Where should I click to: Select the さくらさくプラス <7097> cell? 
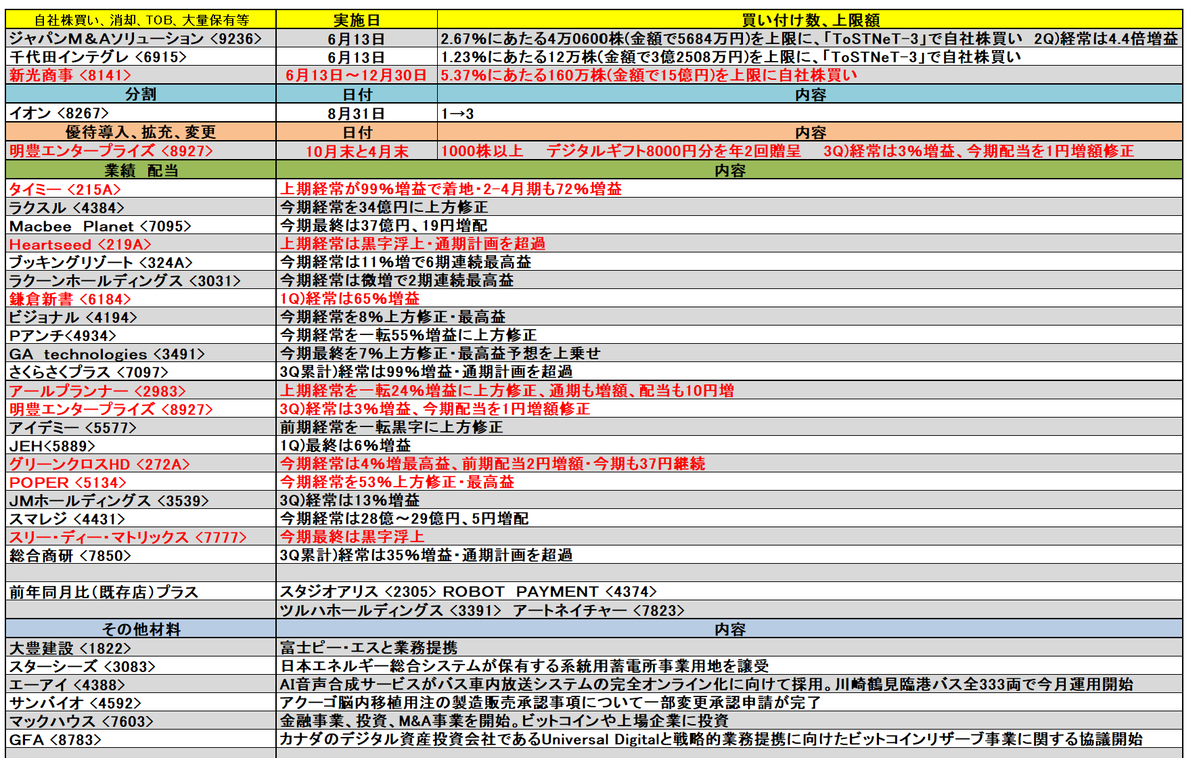(141, 372)
